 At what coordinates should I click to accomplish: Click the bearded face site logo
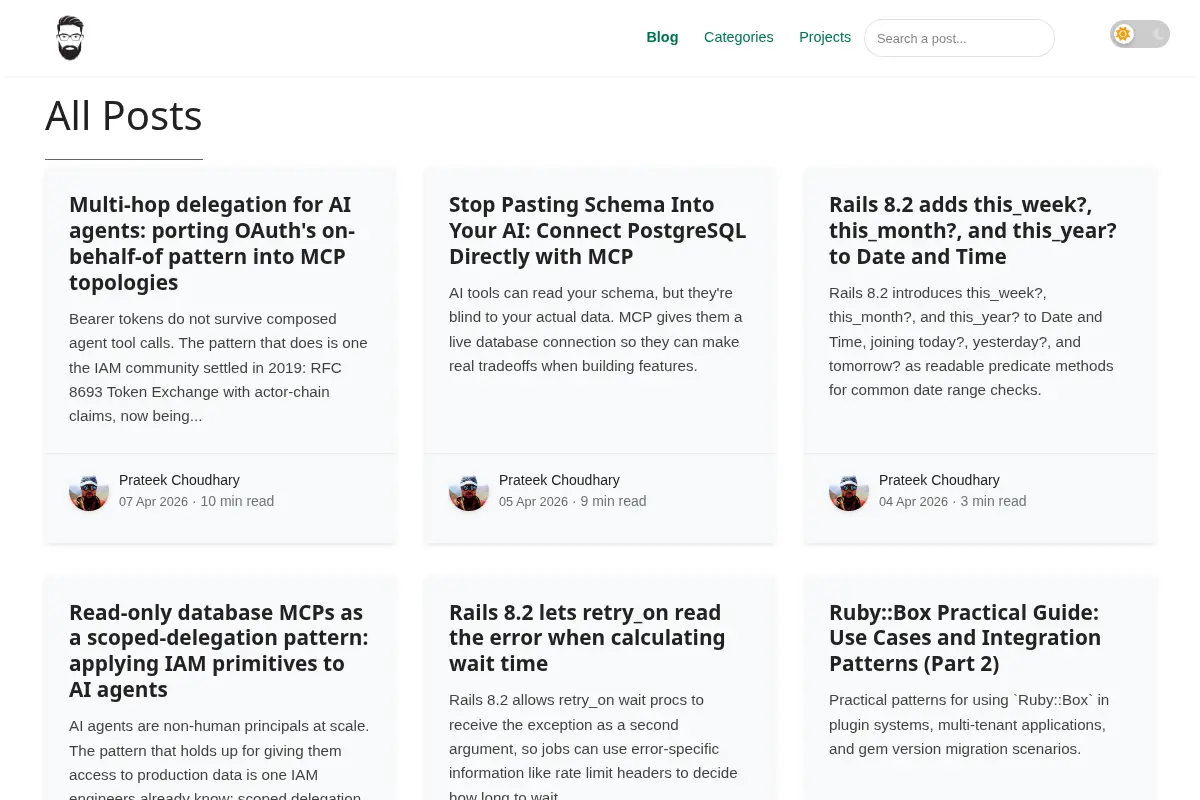click(x=70, y=38)
